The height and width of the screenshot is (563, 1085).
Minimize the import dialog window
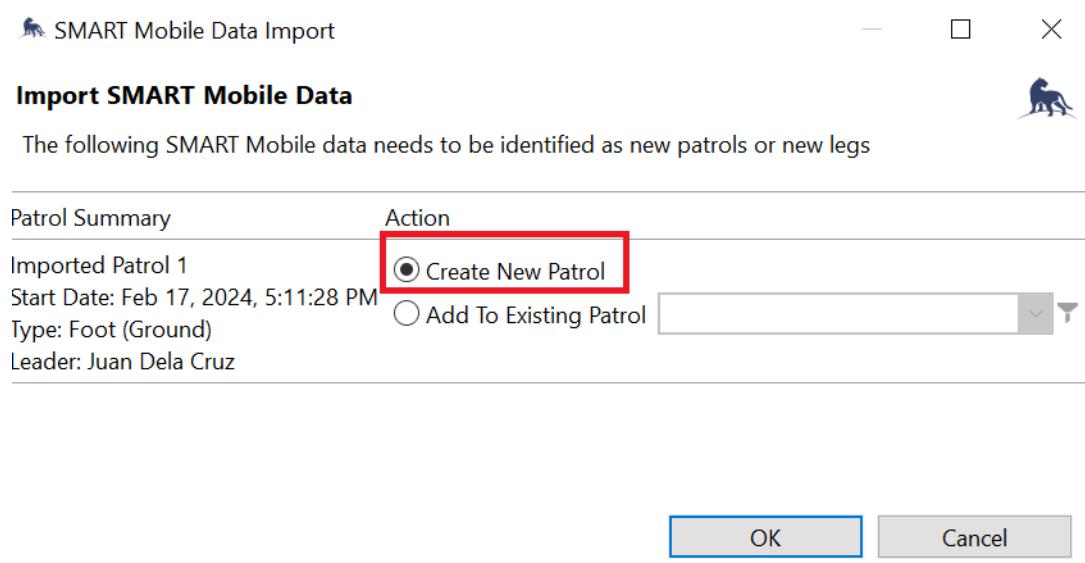coord(873,31)
